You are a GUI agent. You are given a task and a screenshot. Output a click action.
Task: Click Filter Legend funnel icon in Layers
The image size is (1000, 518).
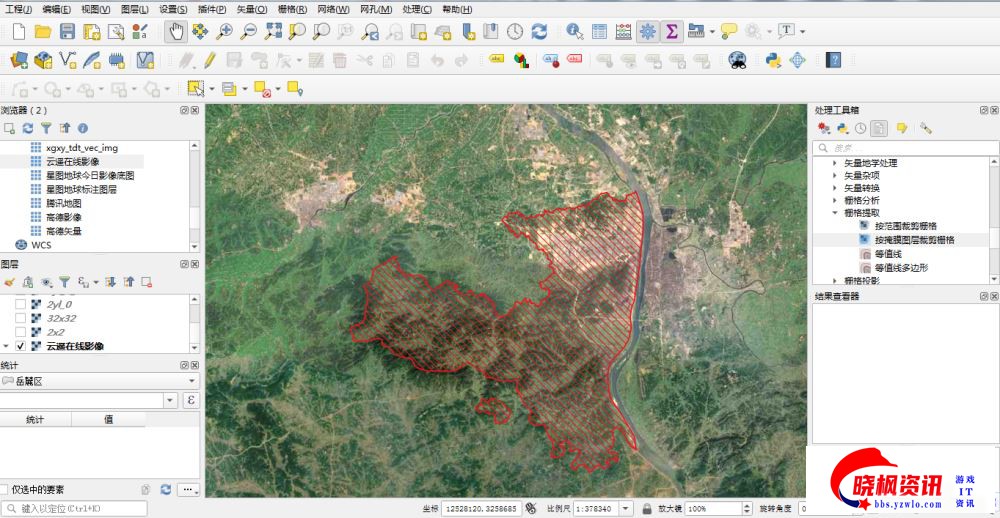64,281
